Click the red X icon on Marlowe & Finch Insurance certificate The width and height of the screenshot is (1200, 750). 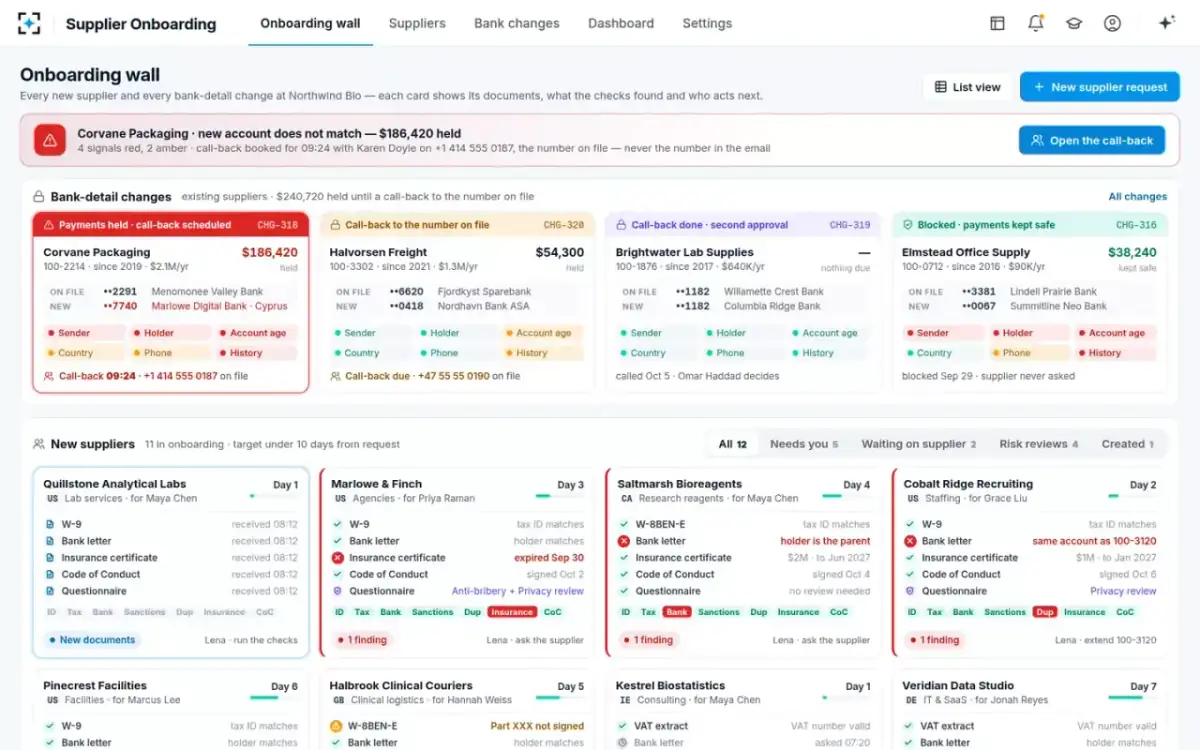pos(338,558)
